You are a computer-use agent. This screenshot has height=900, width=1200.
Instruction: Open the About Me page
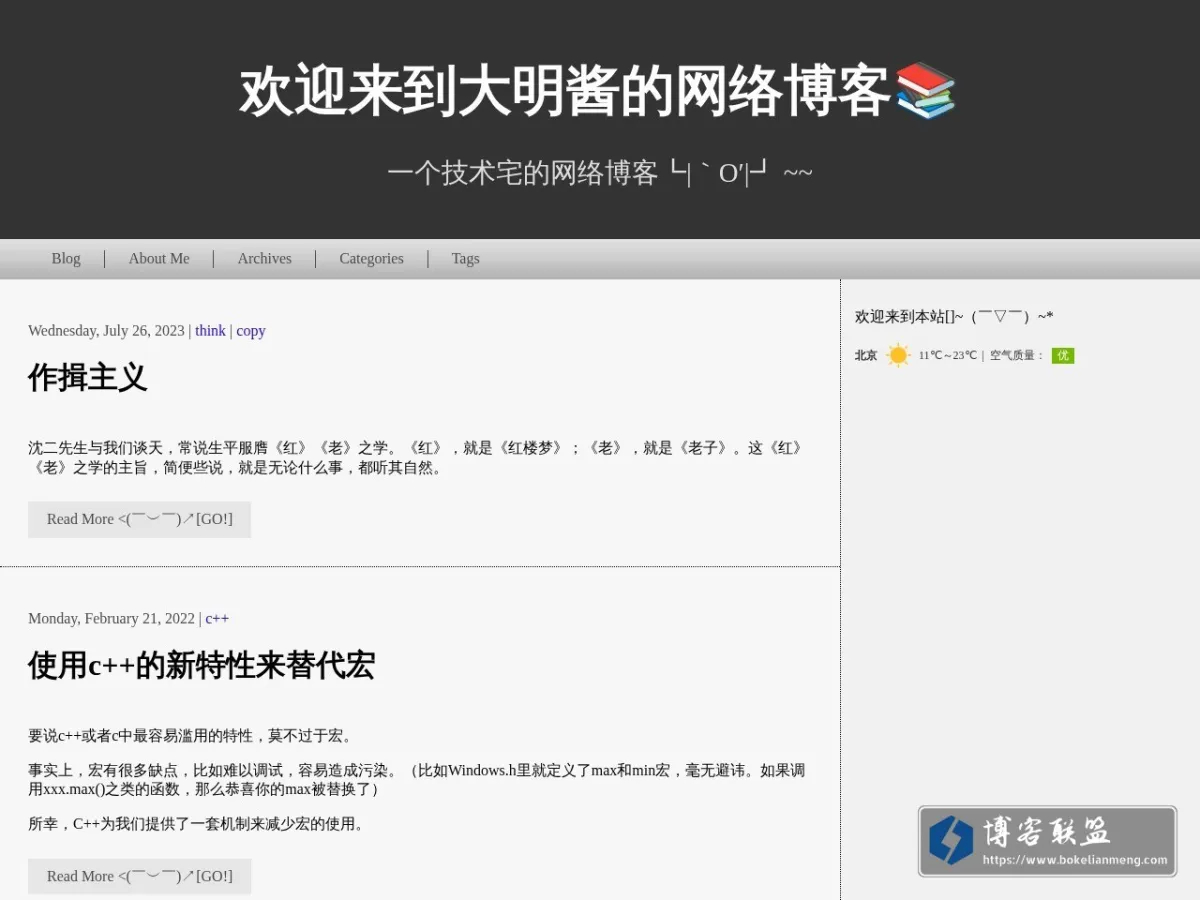click(159, 258)
